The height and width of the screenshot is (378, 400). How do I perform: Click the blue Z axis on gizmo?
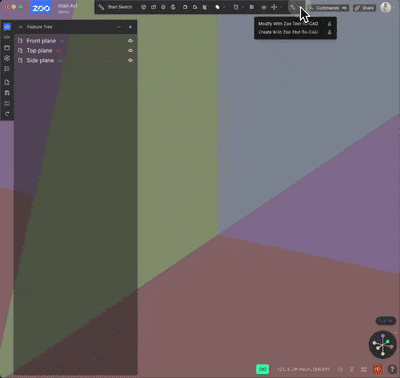[x=383, y=337]
